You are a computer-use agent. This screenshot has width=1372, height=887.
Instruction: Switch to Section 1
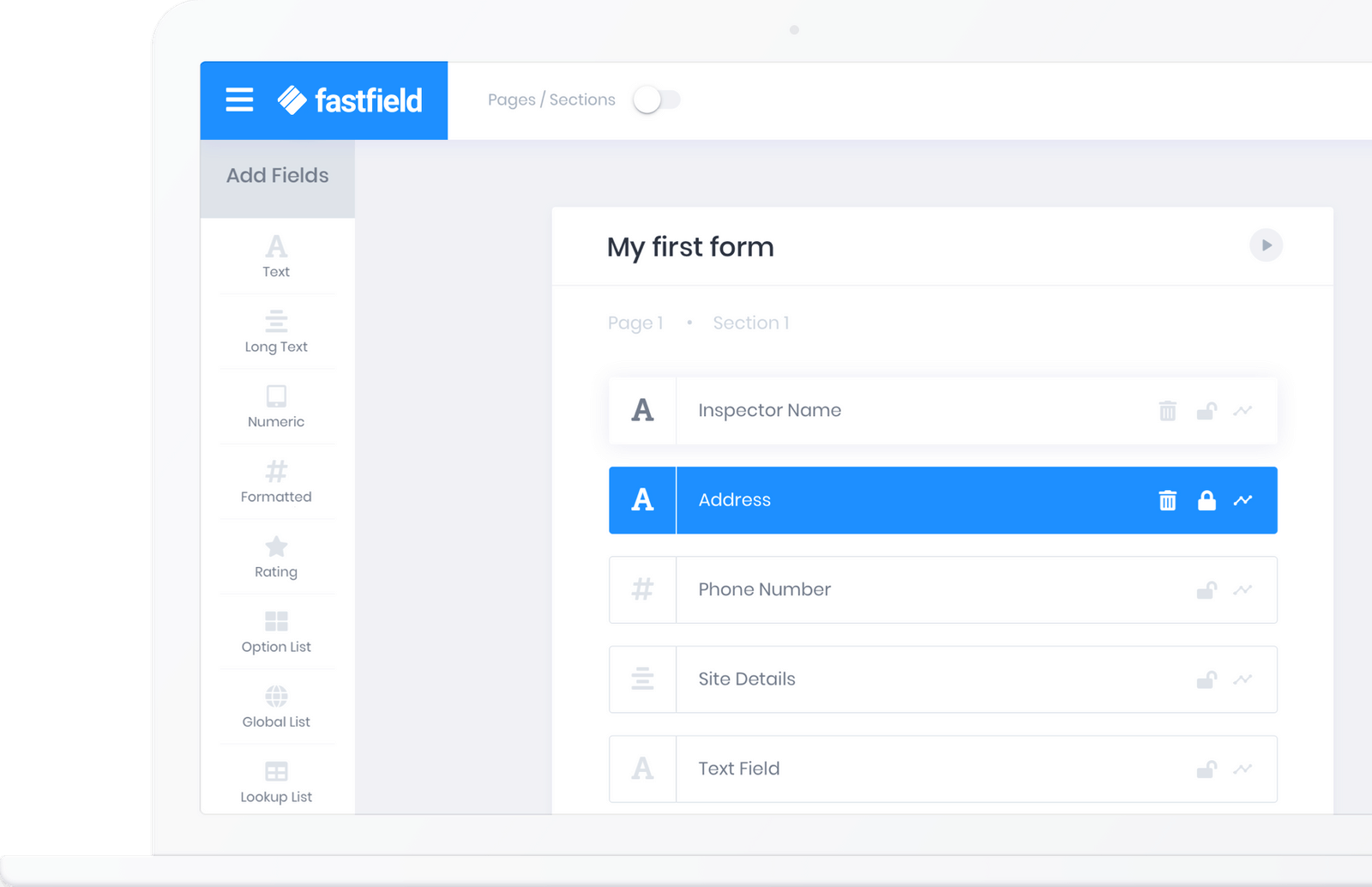[750, 323]
